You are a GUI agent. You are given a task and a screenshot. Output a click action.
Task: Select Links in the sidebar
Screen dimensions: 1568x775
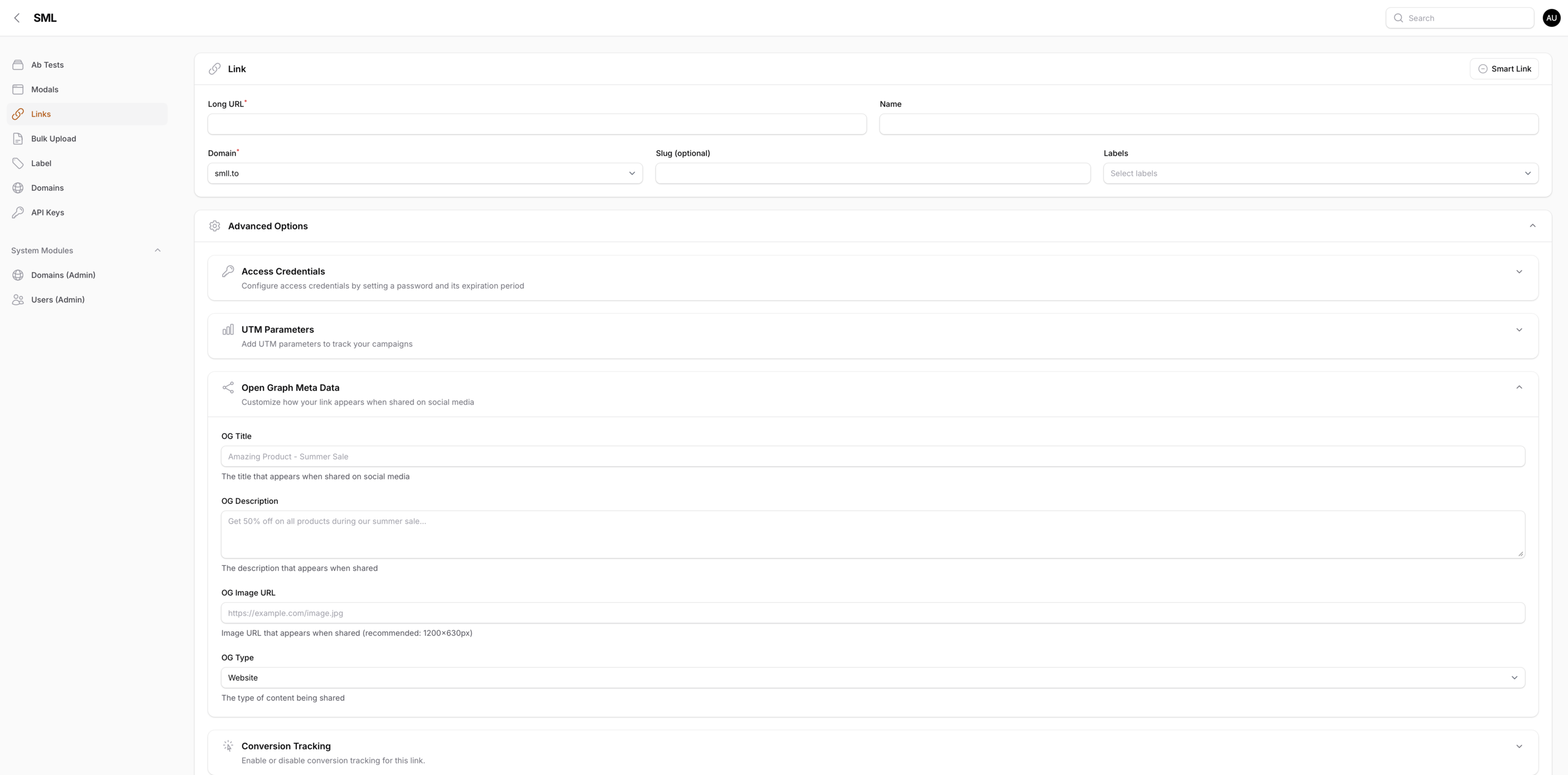(x=41, y=115)
